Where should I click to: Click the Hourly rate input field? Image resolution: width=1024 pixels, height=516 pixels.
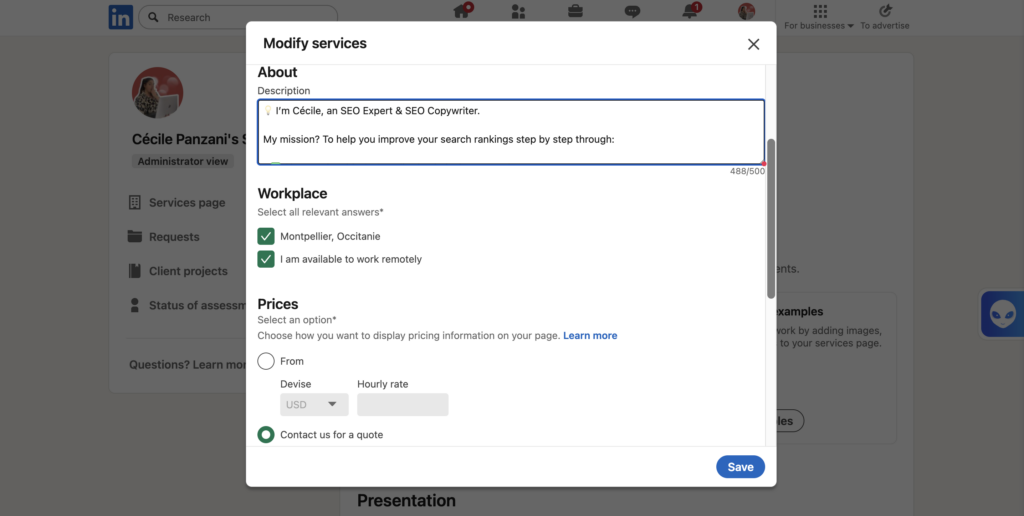point(403,404)
